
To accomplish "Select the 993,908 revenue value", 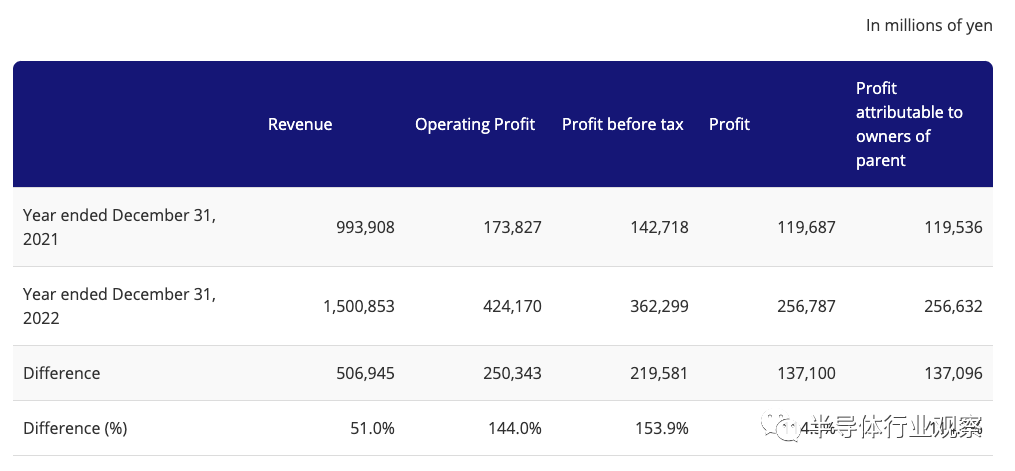I will pos(365,227).
